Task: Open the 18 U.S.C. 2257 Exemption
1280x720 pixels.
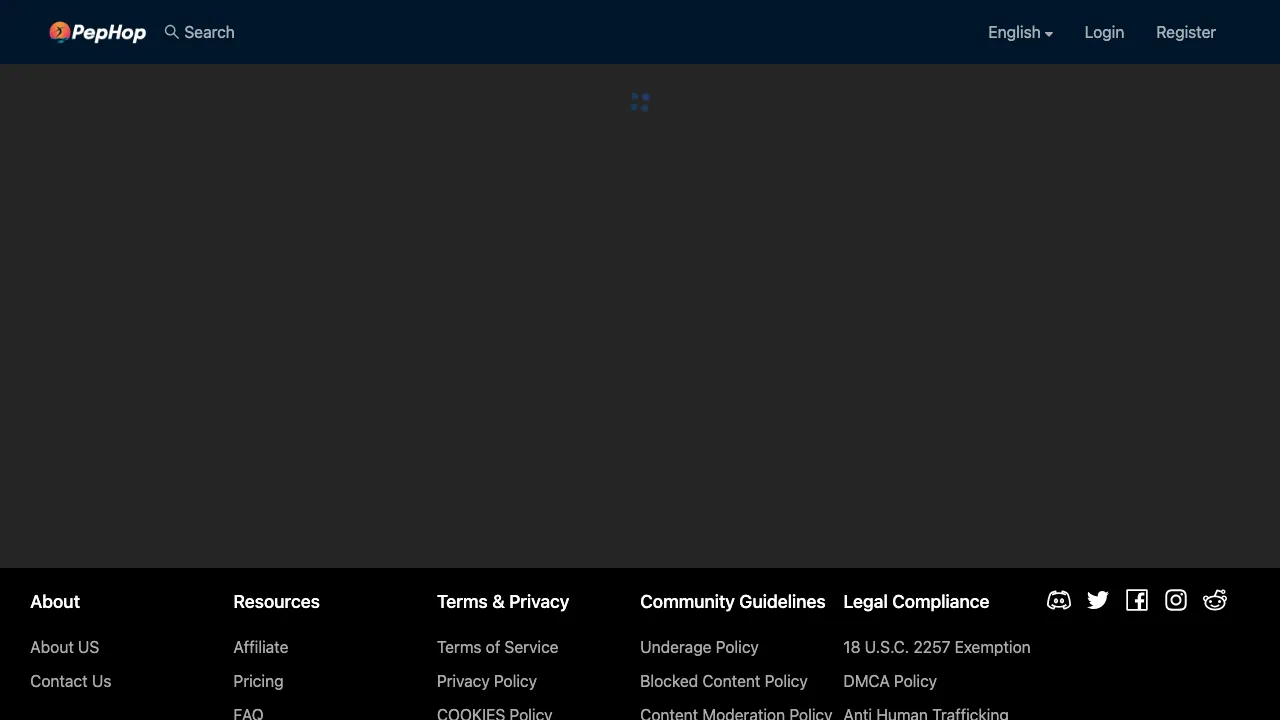Action: point(937,647)
